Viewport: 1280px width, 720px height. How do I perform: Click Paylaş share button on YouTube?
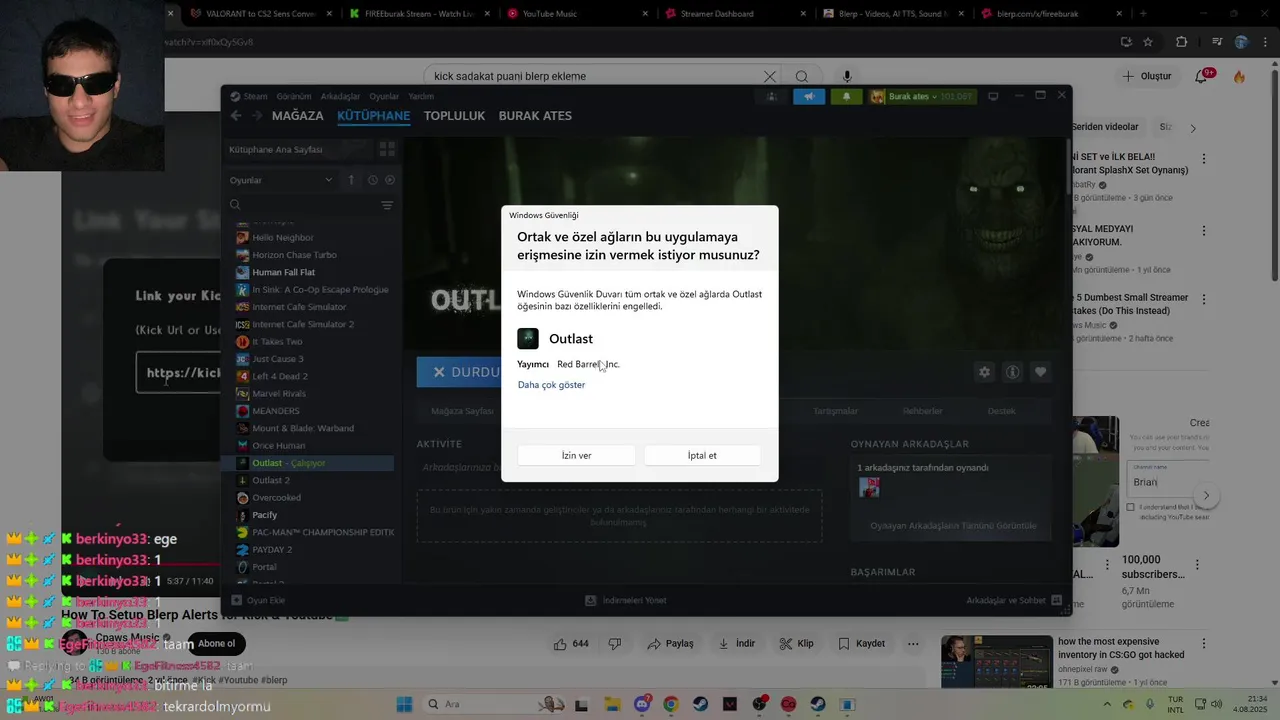point(670,644)
